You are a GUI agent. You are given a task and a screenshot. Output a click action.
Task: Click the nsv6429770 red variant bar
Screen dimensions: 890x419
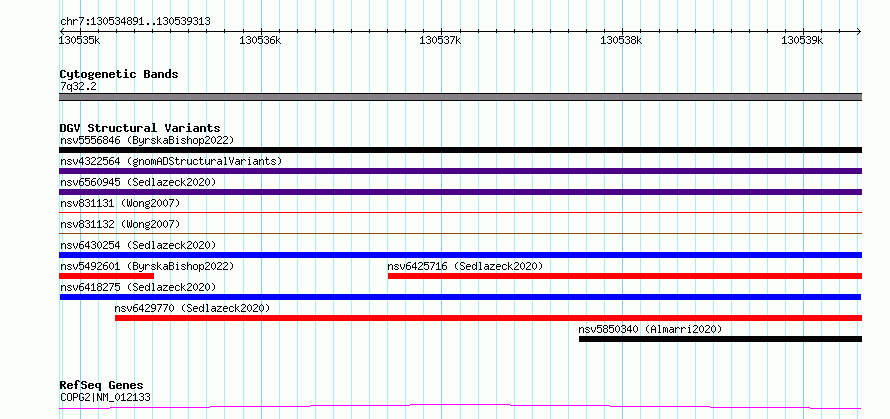point(488,318)
